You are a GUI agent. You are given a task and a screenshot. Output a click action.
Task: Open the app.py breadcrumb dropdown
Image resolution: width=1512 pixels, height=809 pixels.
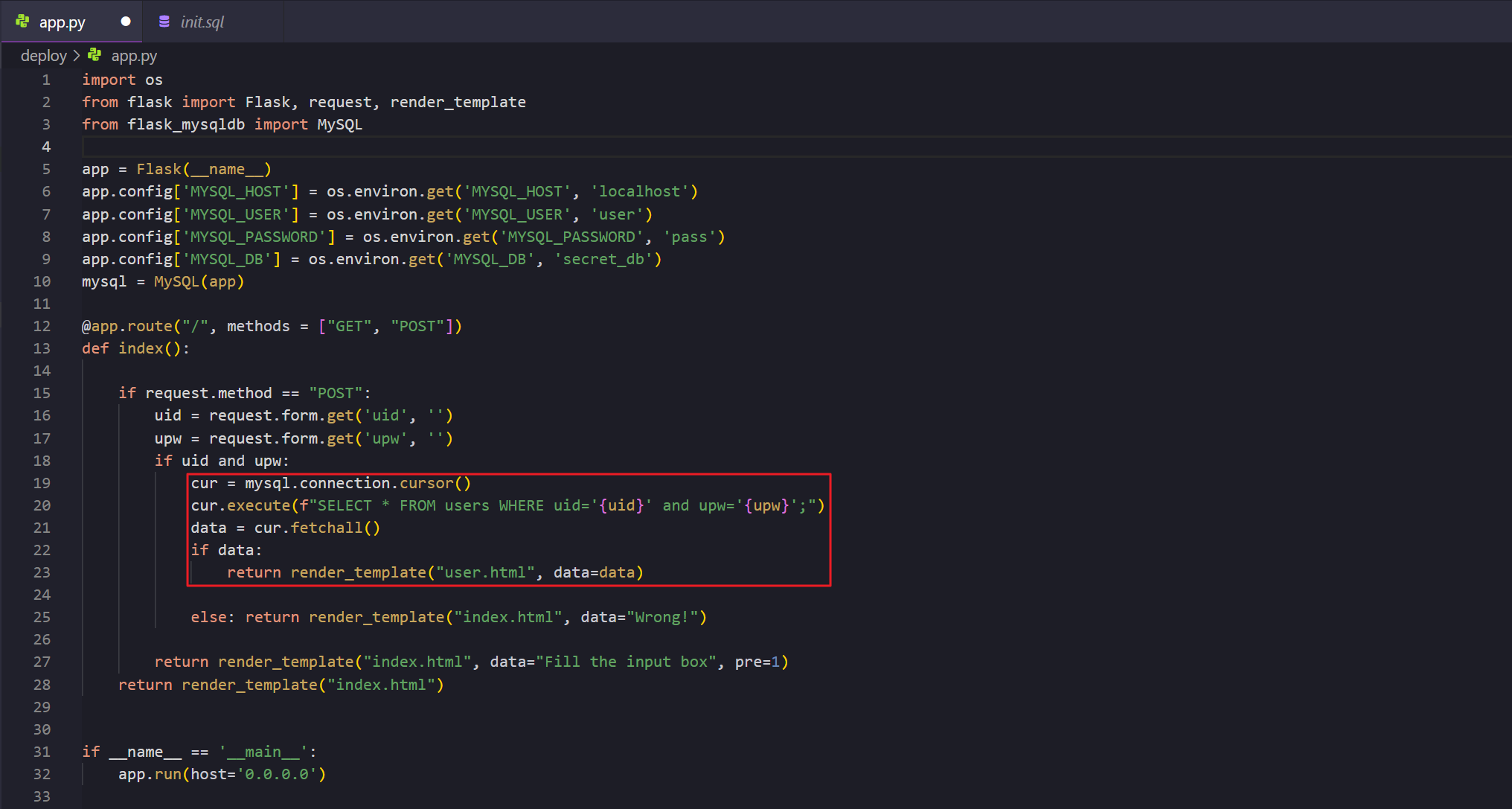pos(134,56)
